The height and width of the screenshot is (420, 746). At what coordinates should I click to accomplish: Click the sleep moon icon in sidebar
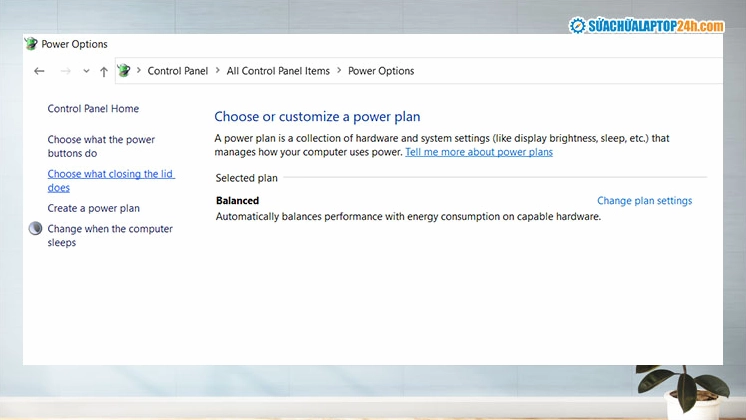(x=35, y=229)
